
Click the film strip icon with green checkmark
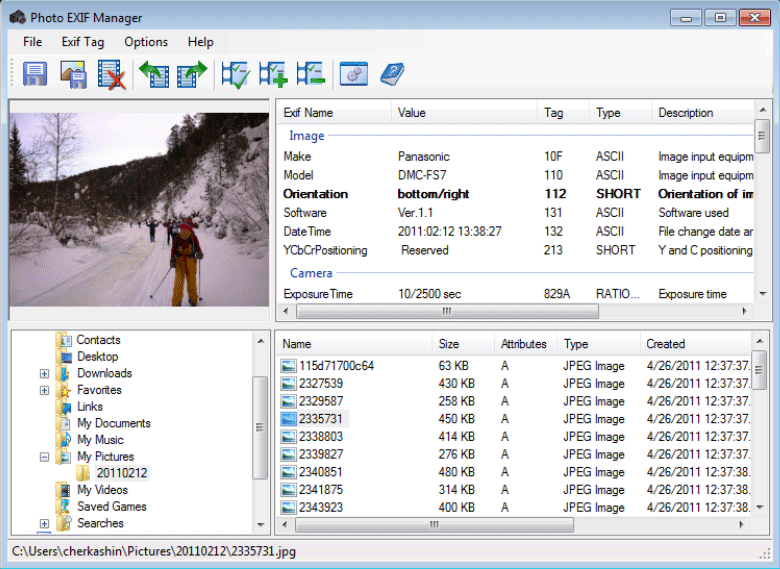pos(236,74)
